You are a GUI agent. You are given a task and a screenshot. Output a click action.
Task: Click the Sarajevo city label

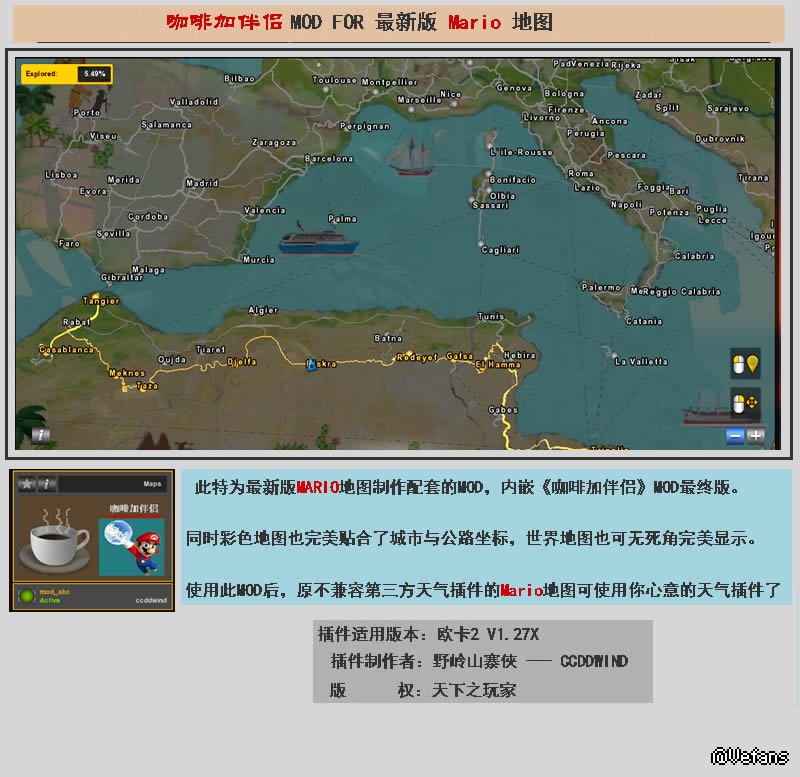click(x=728, y=108)
